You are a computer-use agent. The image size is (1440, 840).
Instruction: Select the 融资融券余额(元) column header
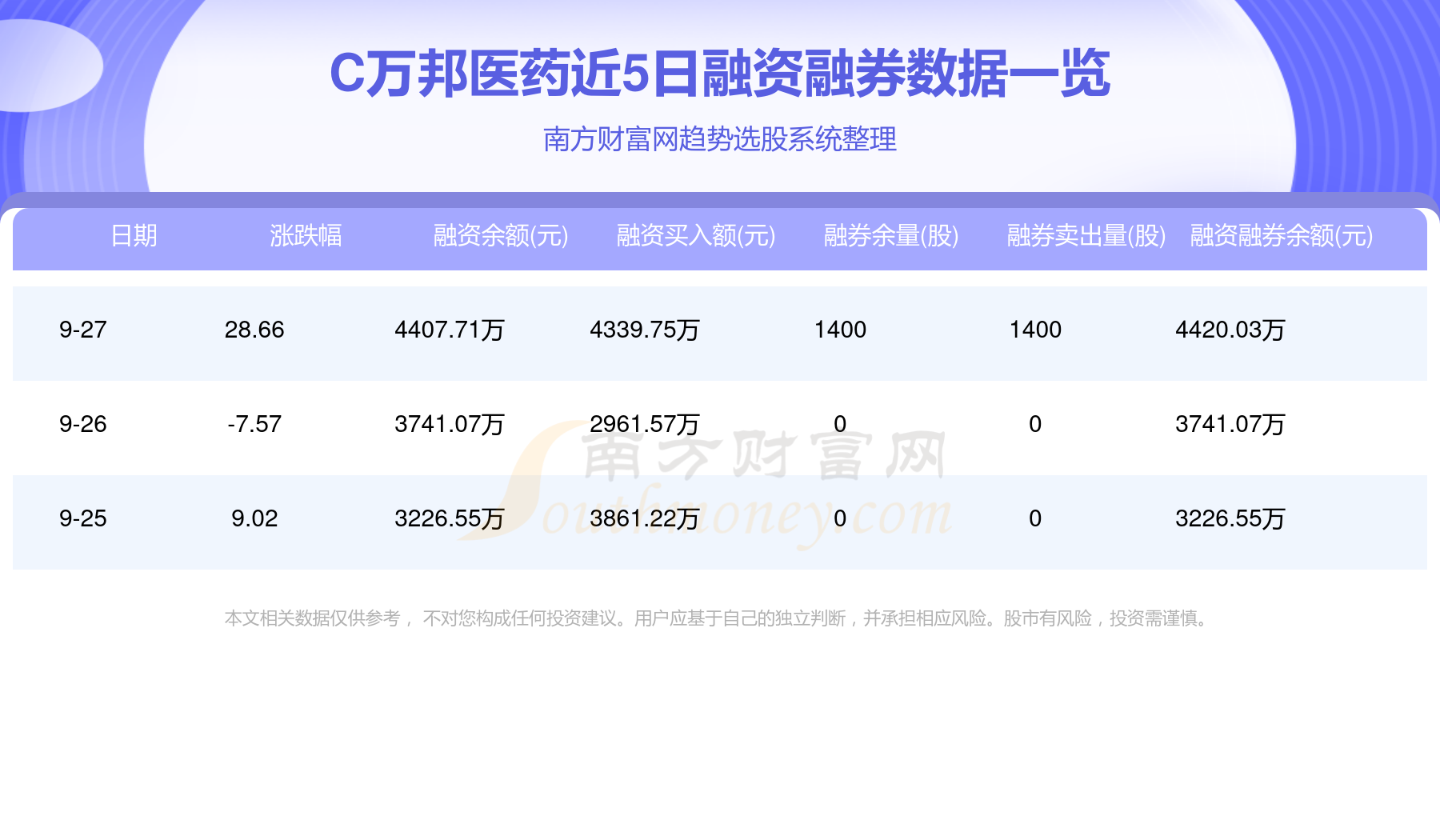click(x=1282, y=236)
